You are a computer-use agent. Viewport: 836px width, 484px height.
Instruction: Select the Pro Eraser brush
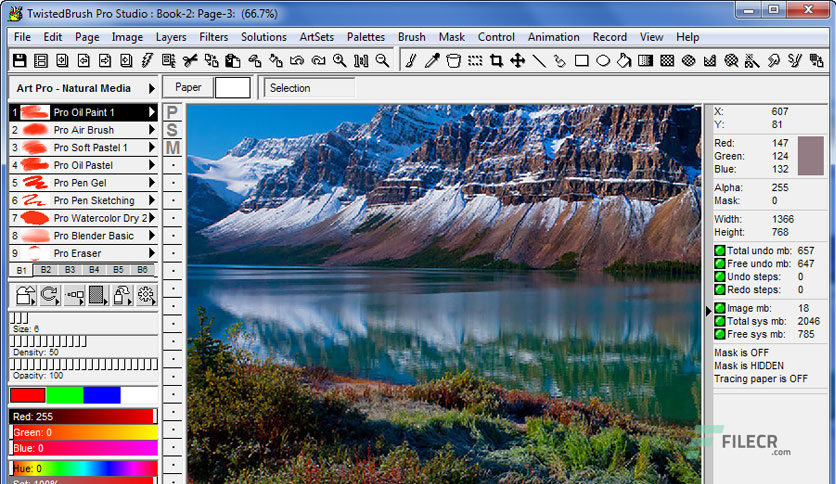[83, 253]
